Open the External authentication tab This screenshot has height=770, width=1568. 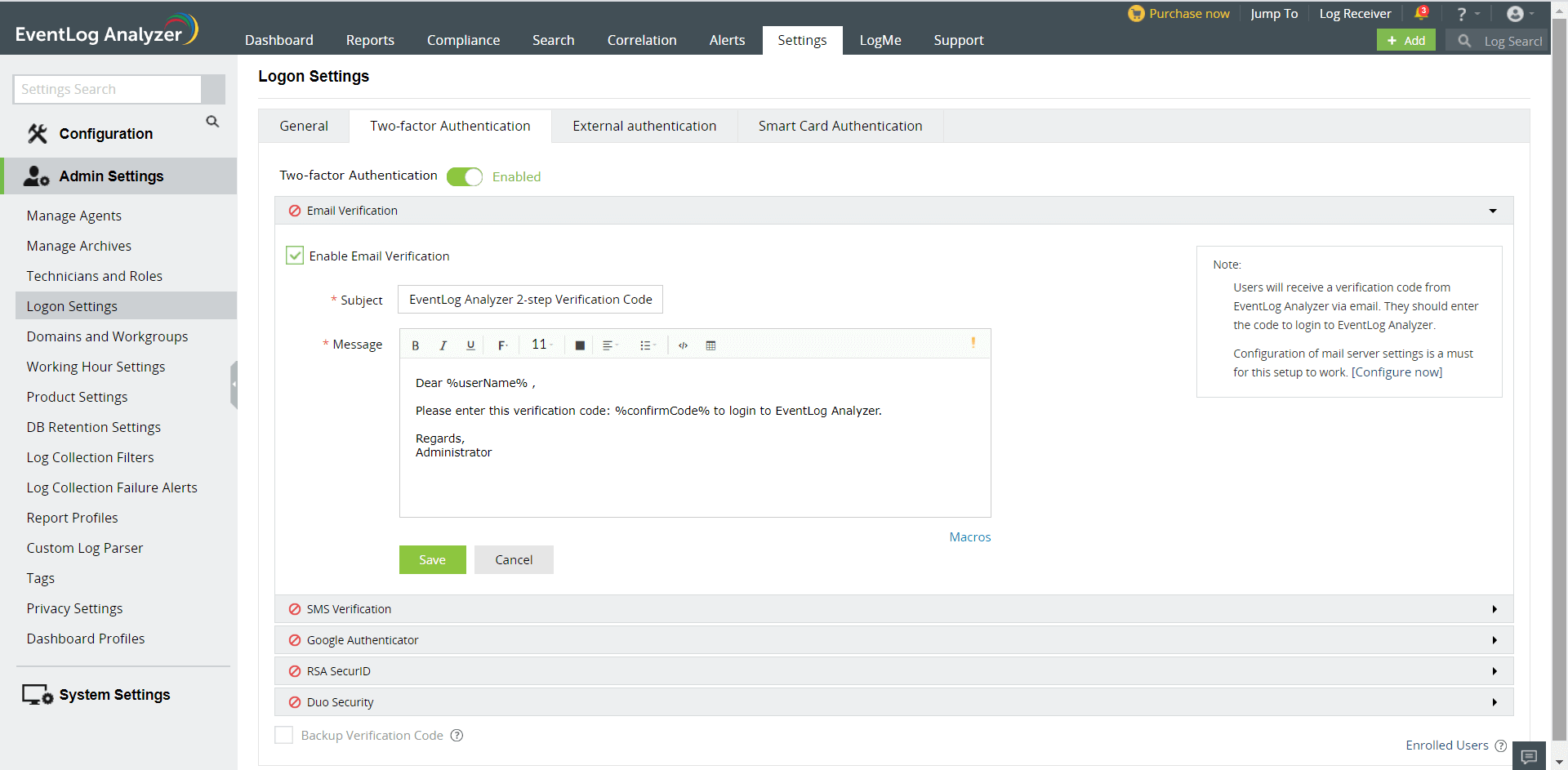pos(644,126)
